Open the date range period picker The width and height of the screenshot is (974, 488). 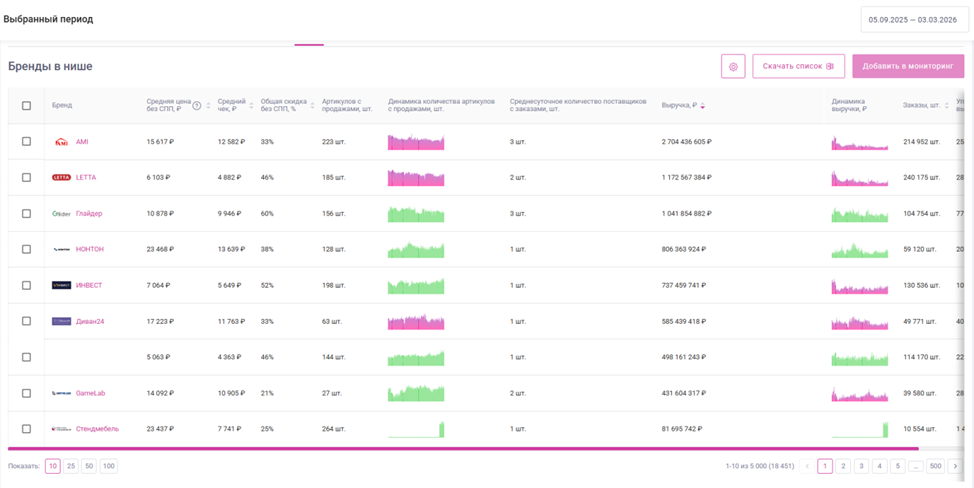click(914, 20)
